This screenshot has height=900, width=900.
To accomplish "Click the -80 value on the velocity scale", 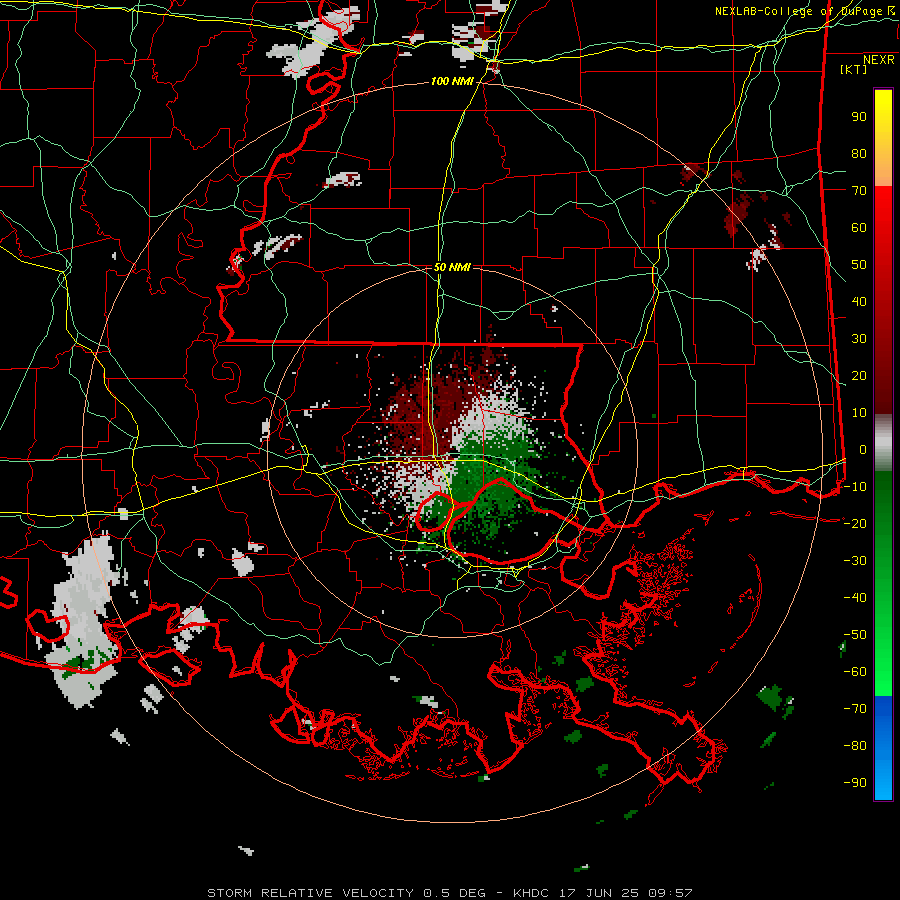I will [x=855, y=746].
